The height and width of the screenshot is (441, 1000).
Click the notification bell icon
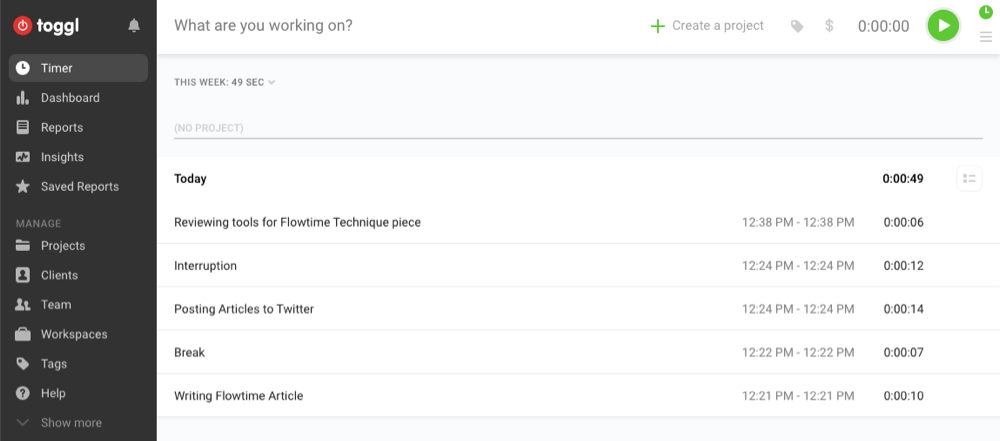[x=134, y=26]
